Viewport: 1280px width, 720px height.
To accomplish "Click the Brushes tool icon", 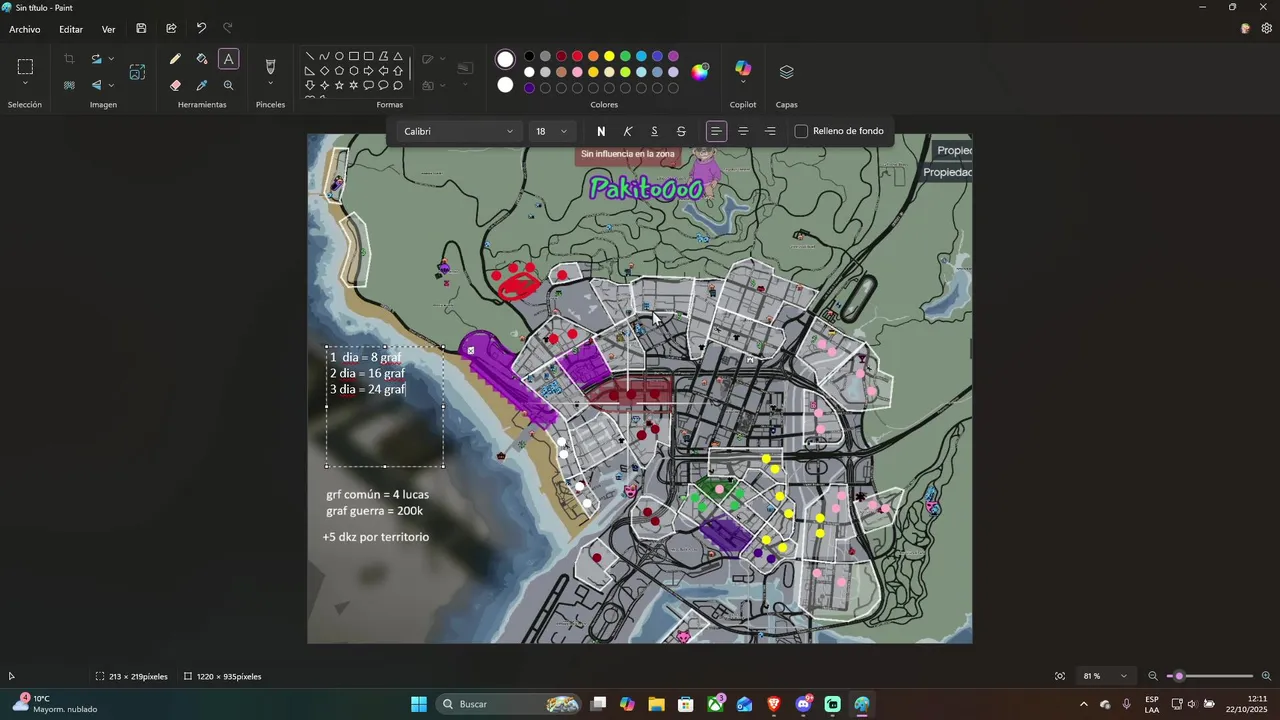I will (270, 67).
